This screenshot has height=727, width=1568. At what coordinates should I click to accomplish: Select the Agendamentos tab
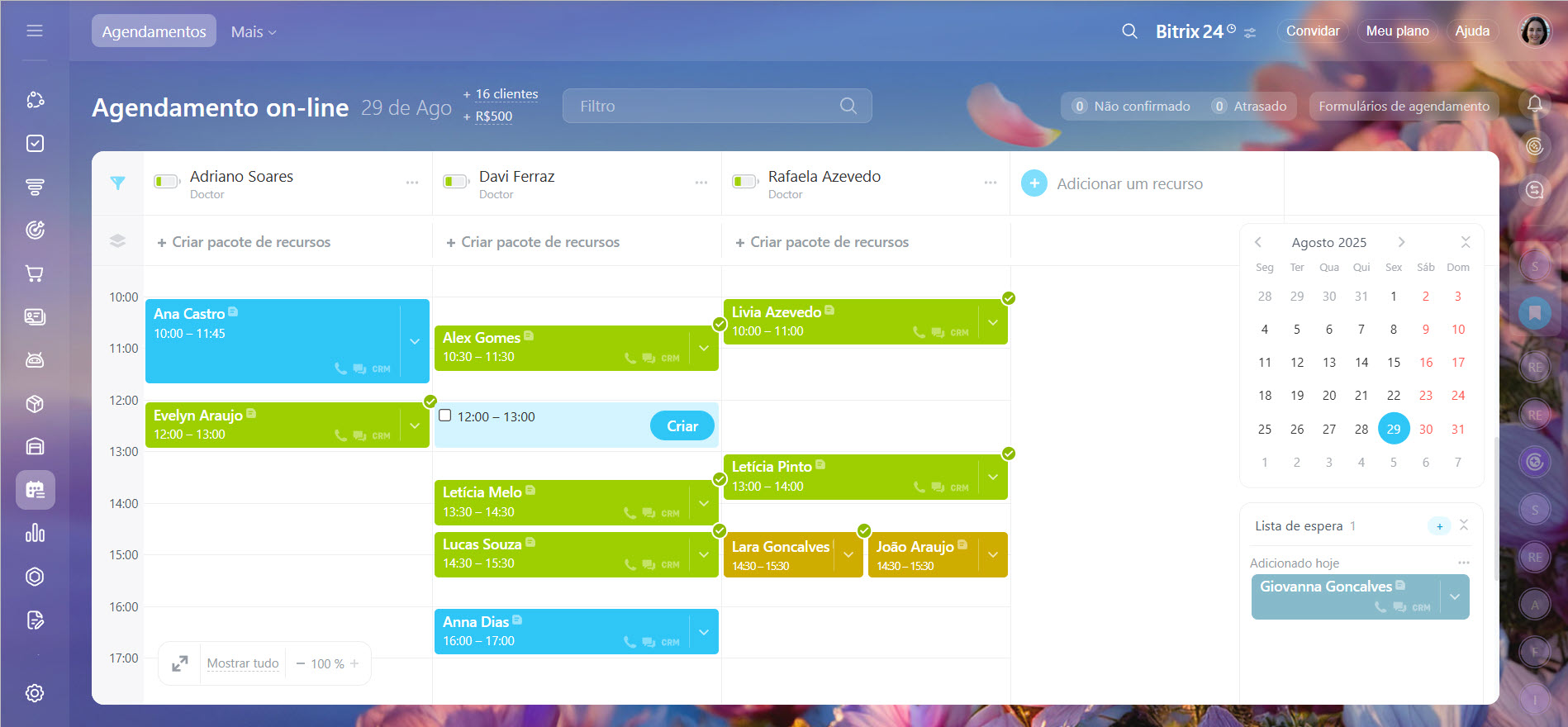tap(154, 31)
